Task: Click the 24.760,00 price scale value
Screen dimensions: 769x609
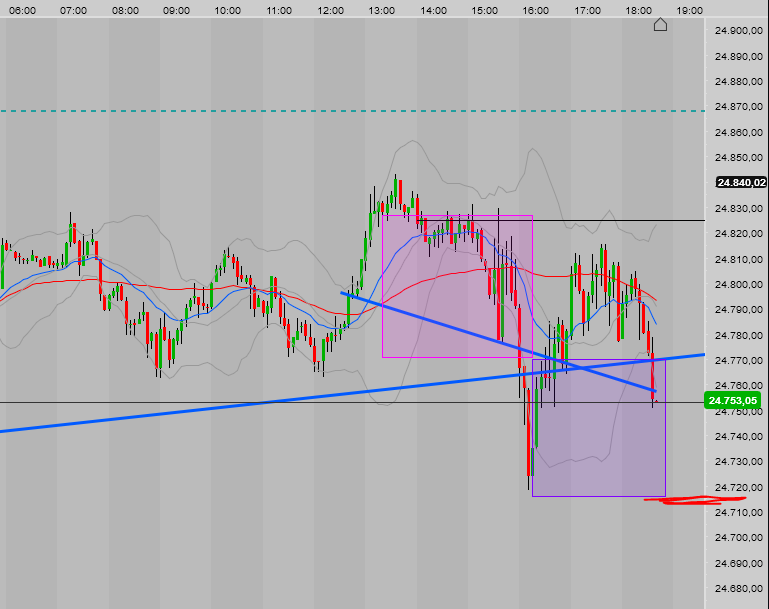Action: point(739,385)
